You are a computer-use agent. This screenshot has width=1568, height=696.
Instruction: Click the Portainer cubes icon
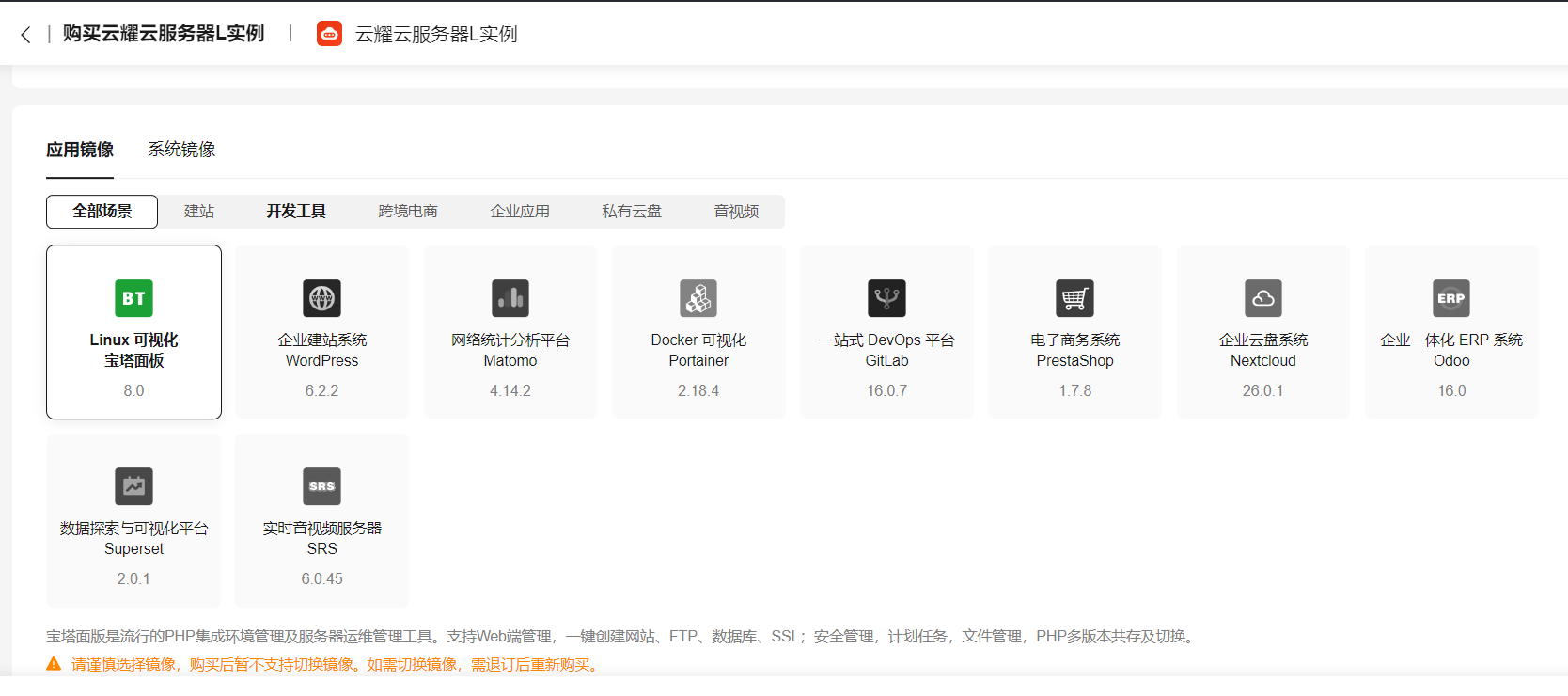[698, 298]
